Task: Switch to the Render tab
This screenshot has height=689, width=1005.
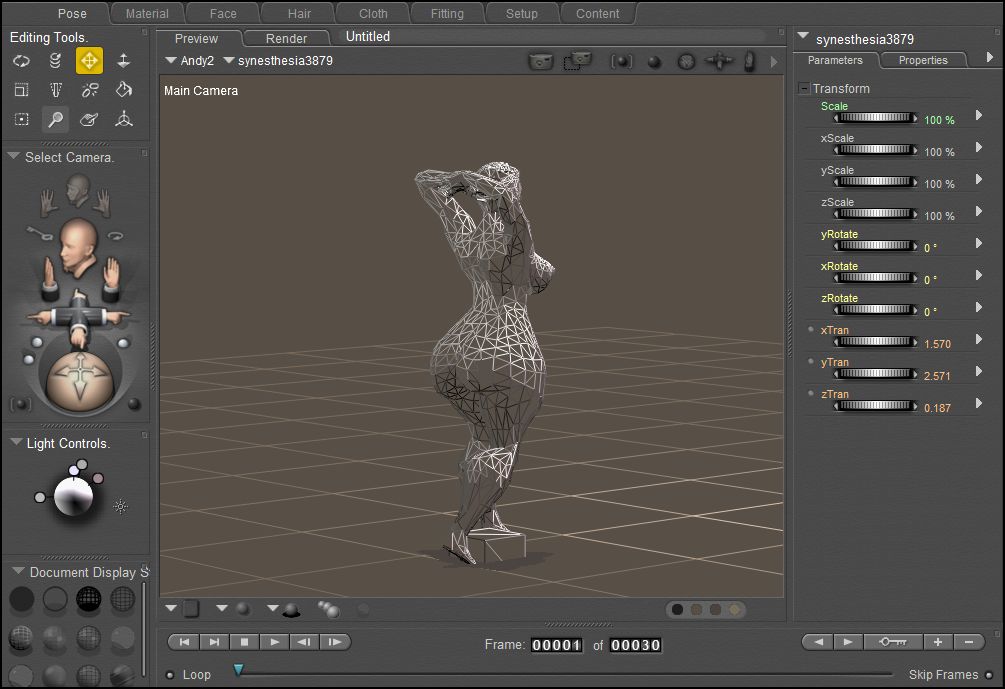Action: pyautogui.click(x=287, y=38)
